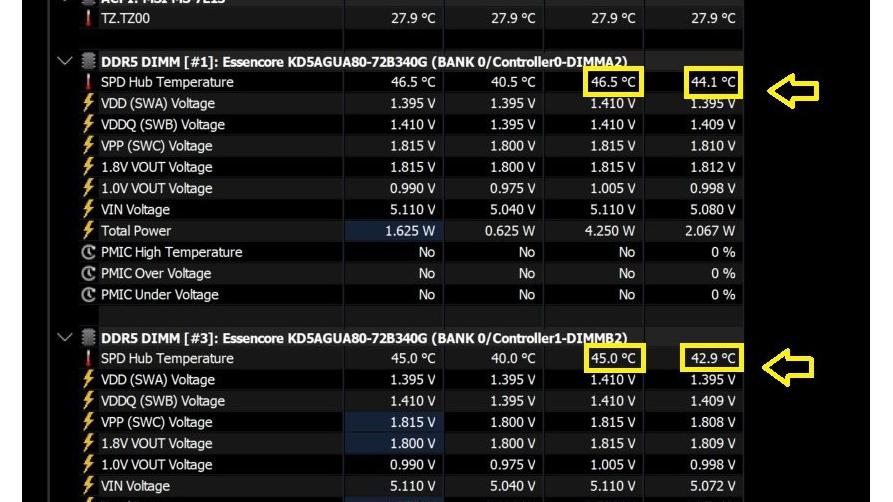Click the thermometer icon for DIMM #3 SPD Hub Temperature
Viewport: 893px width, 502px height.
tap(88, 358)
